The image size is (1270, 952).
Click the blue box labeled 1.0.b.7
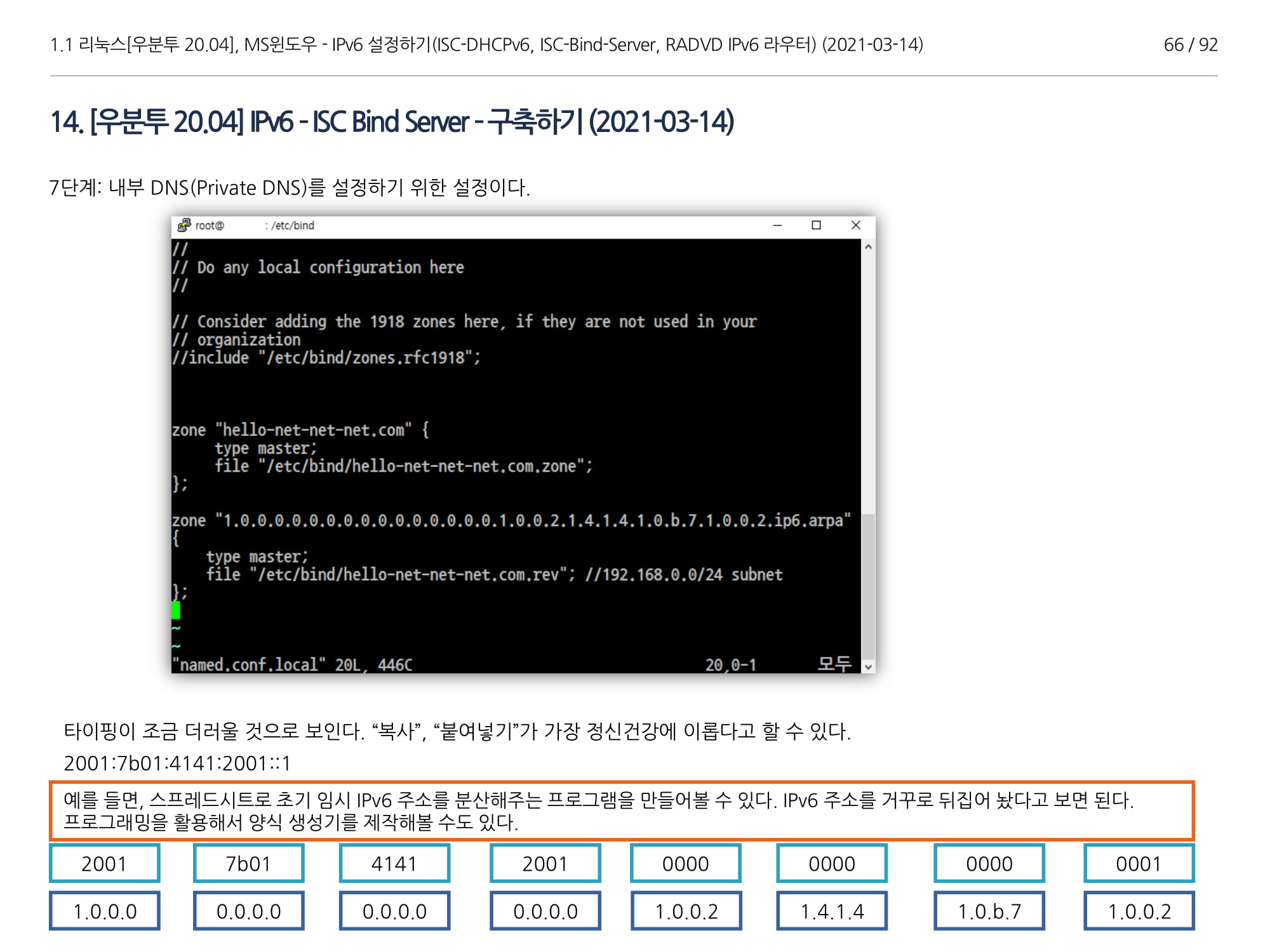coord(989,911)
